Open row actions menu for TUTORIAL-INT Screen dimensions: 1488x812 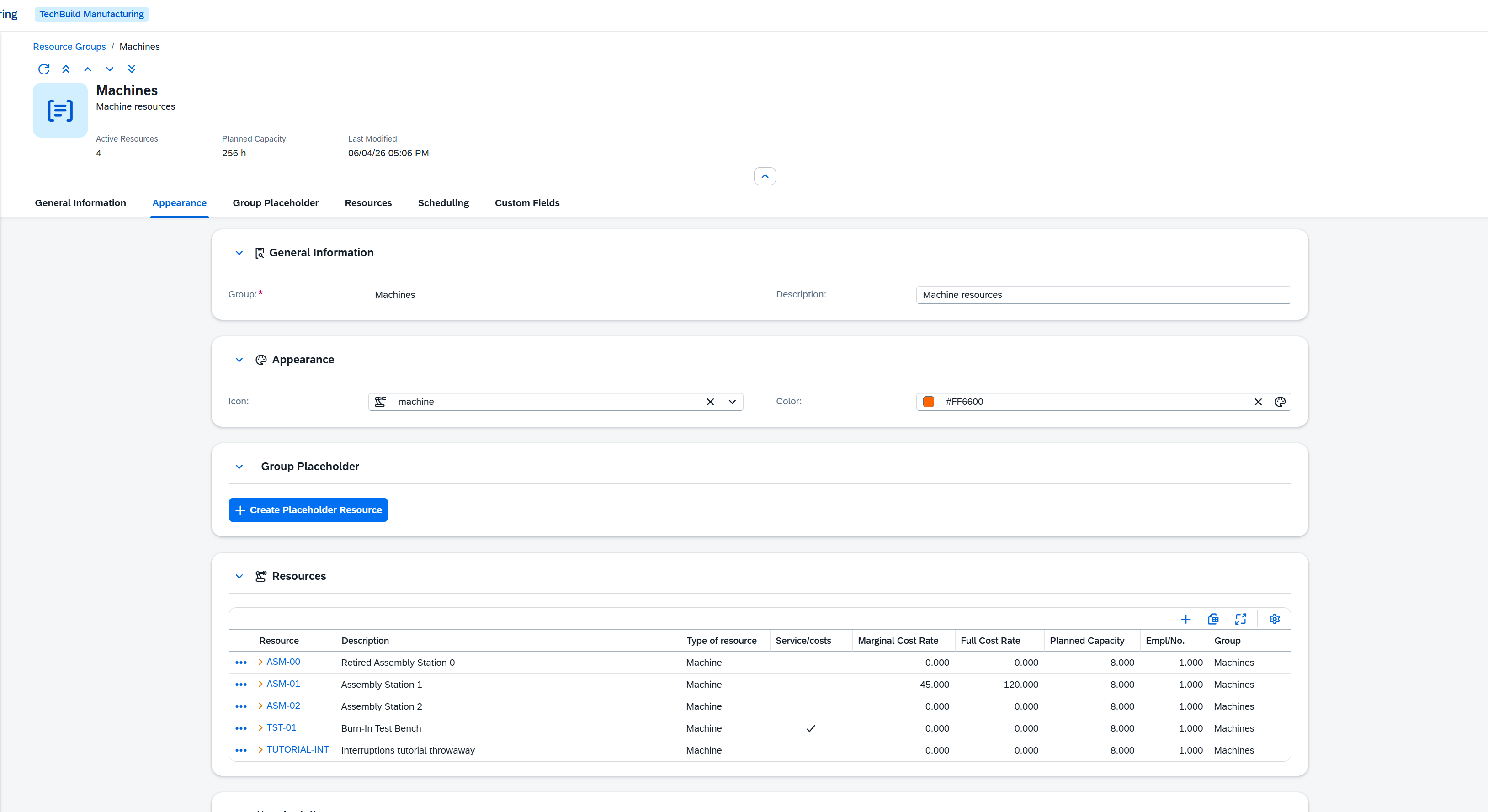(x=241, y=751)
